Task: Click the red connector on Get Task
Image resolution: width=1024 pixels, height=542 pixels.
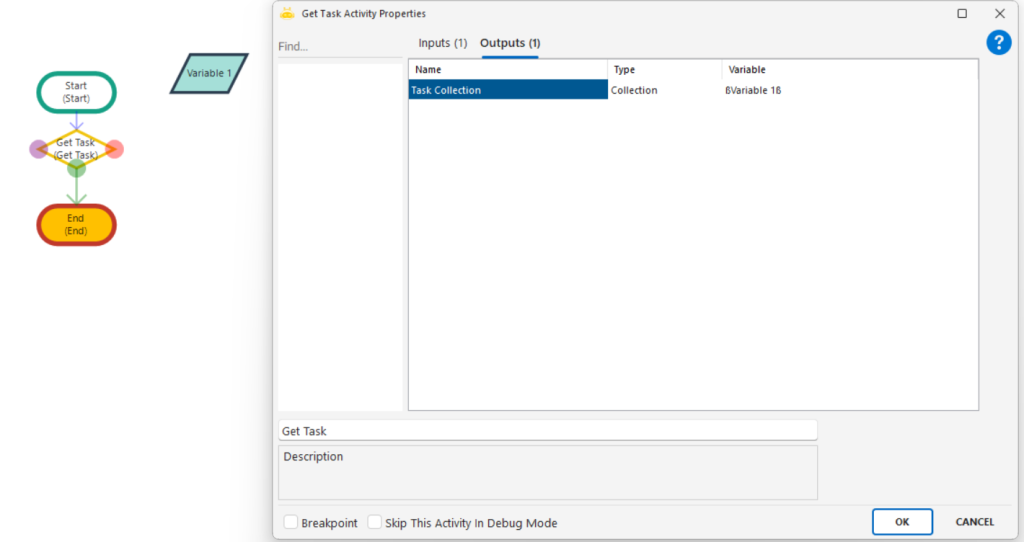Action: pyautogui.click(x=114, y=149)
